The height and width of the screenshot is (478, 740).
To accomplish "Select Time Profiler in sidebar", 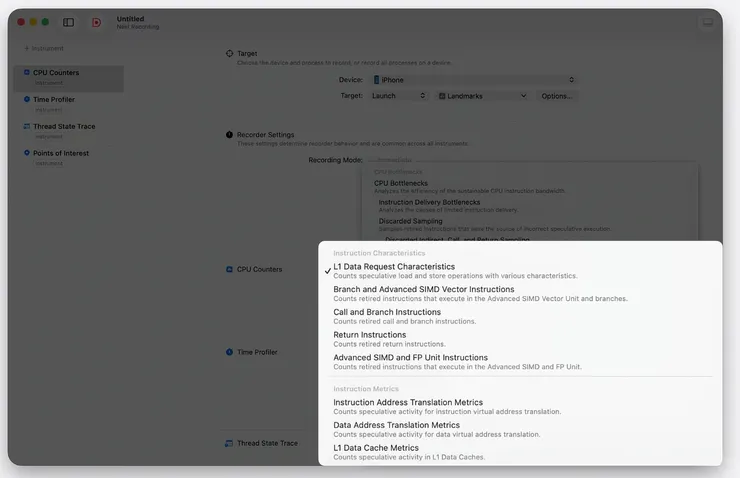I will (69, 104).
